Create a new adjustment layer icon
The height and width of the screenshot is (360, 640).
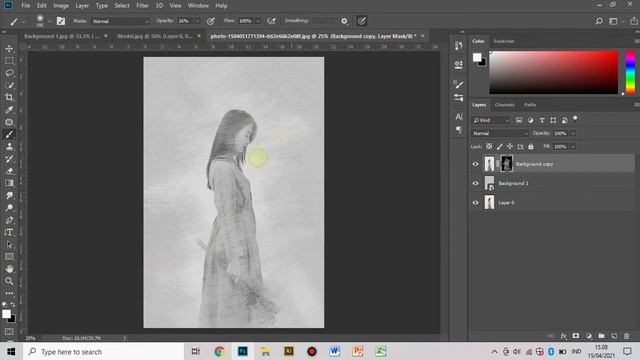pyautogui.click(x=589, y=336)
